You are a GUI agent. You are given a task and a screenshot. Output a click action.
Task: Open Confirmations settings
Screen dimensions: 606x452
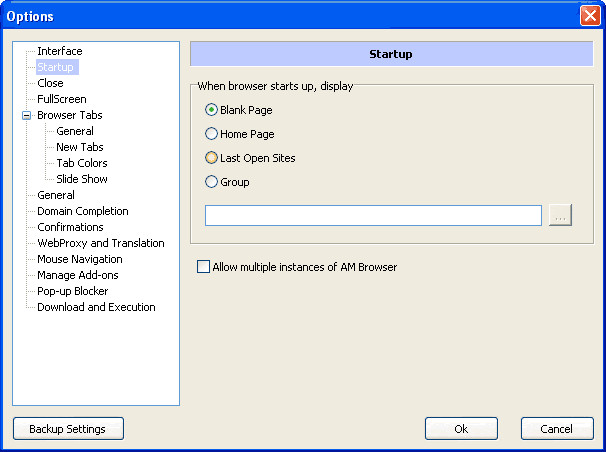(70, 227)
